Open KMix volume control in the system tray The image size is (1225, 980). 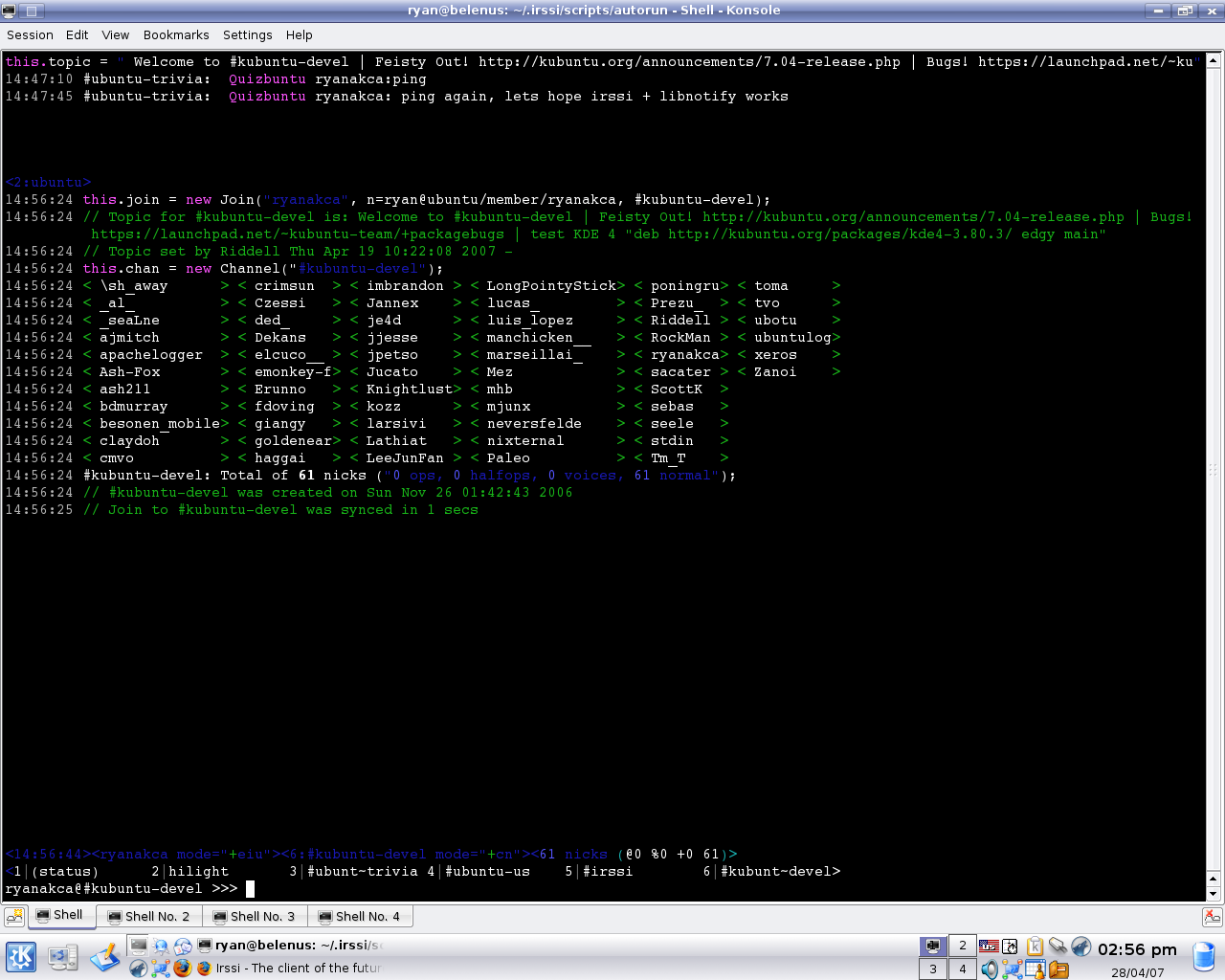(x=990, y=969)
